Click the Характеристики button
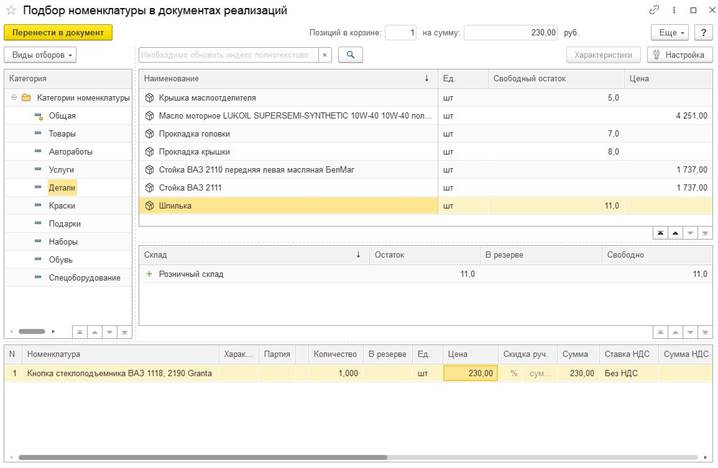 pyautogui.click(x=603, y=55)
